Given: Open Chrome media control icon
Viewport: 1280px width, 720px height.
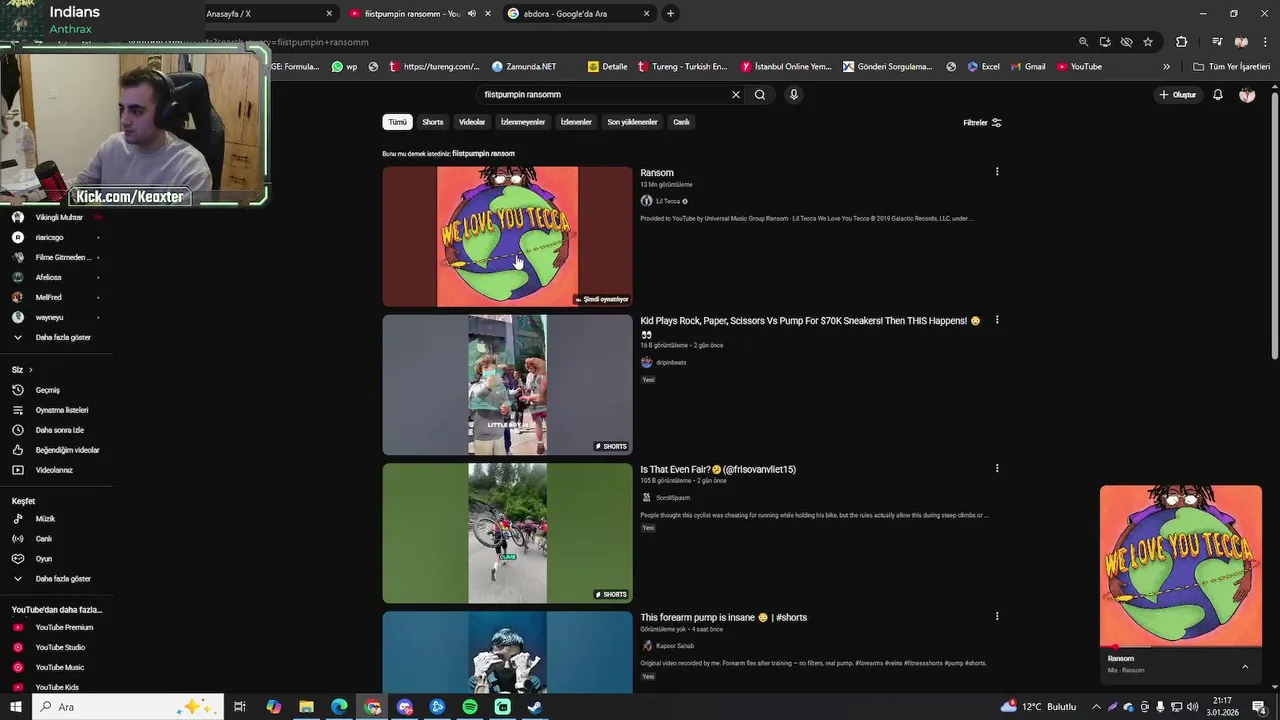Looking at the screenshot, I should click(1217, 42).
